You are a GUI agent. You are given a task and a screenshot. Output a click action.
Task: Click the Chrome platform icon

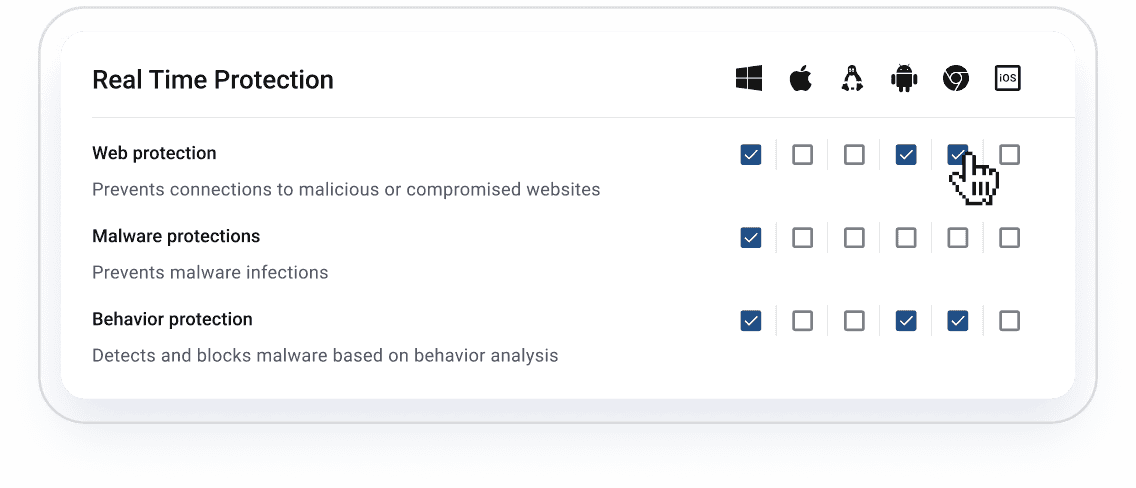(x=956, y=79)
